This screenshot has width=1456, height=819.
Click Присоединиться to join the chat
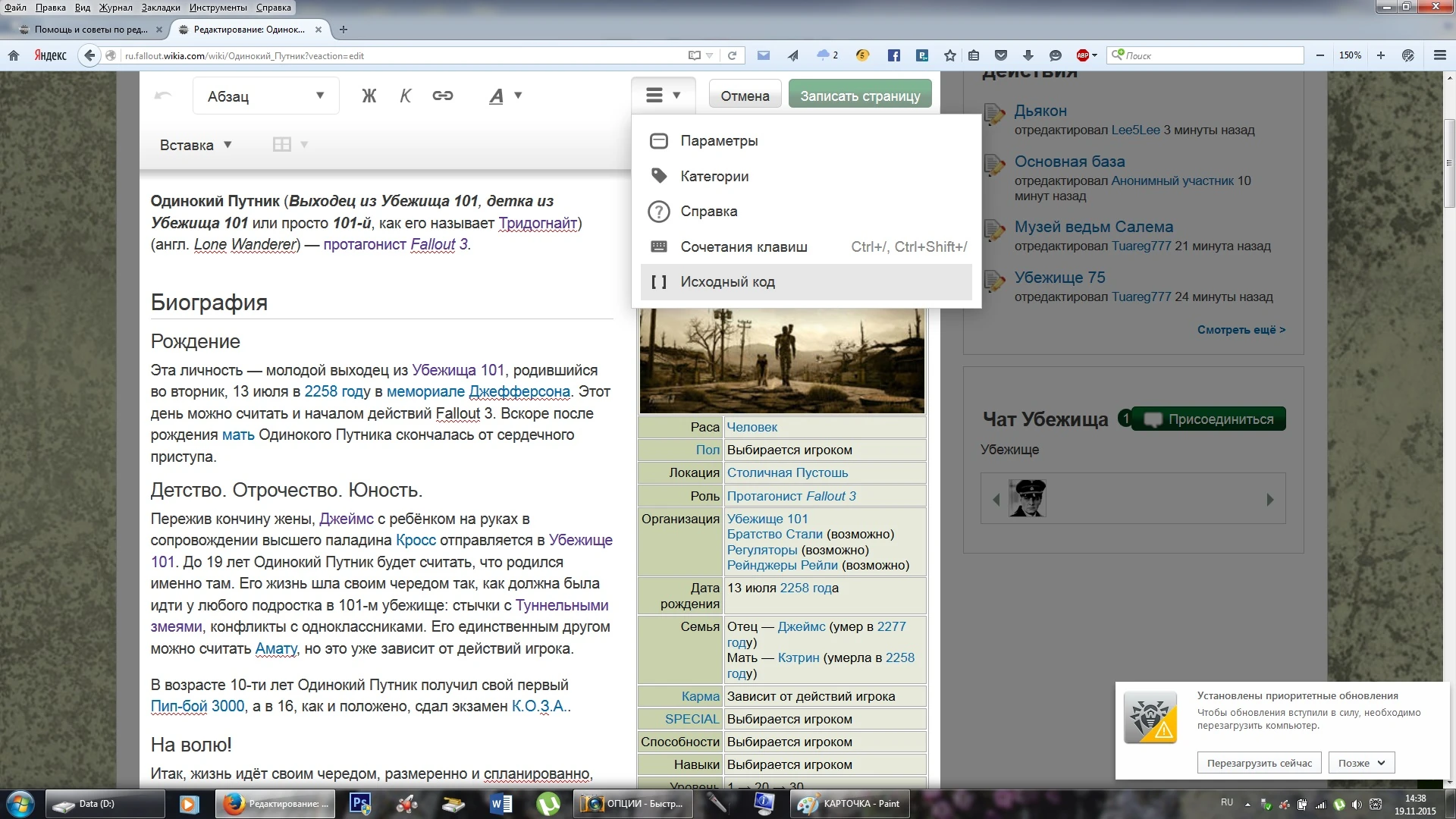(x=1210, y=419)
